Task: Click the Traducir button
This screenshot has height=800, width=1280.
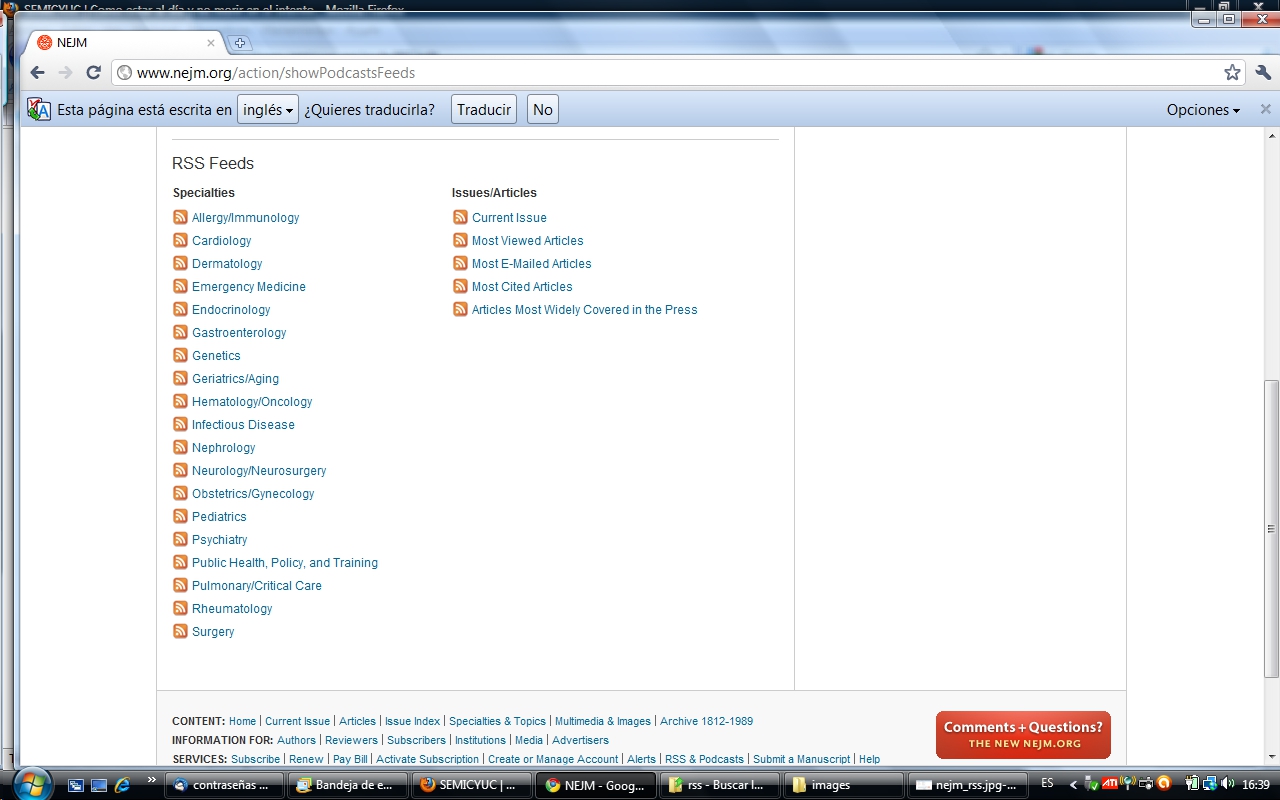Action: click(484, 110)
